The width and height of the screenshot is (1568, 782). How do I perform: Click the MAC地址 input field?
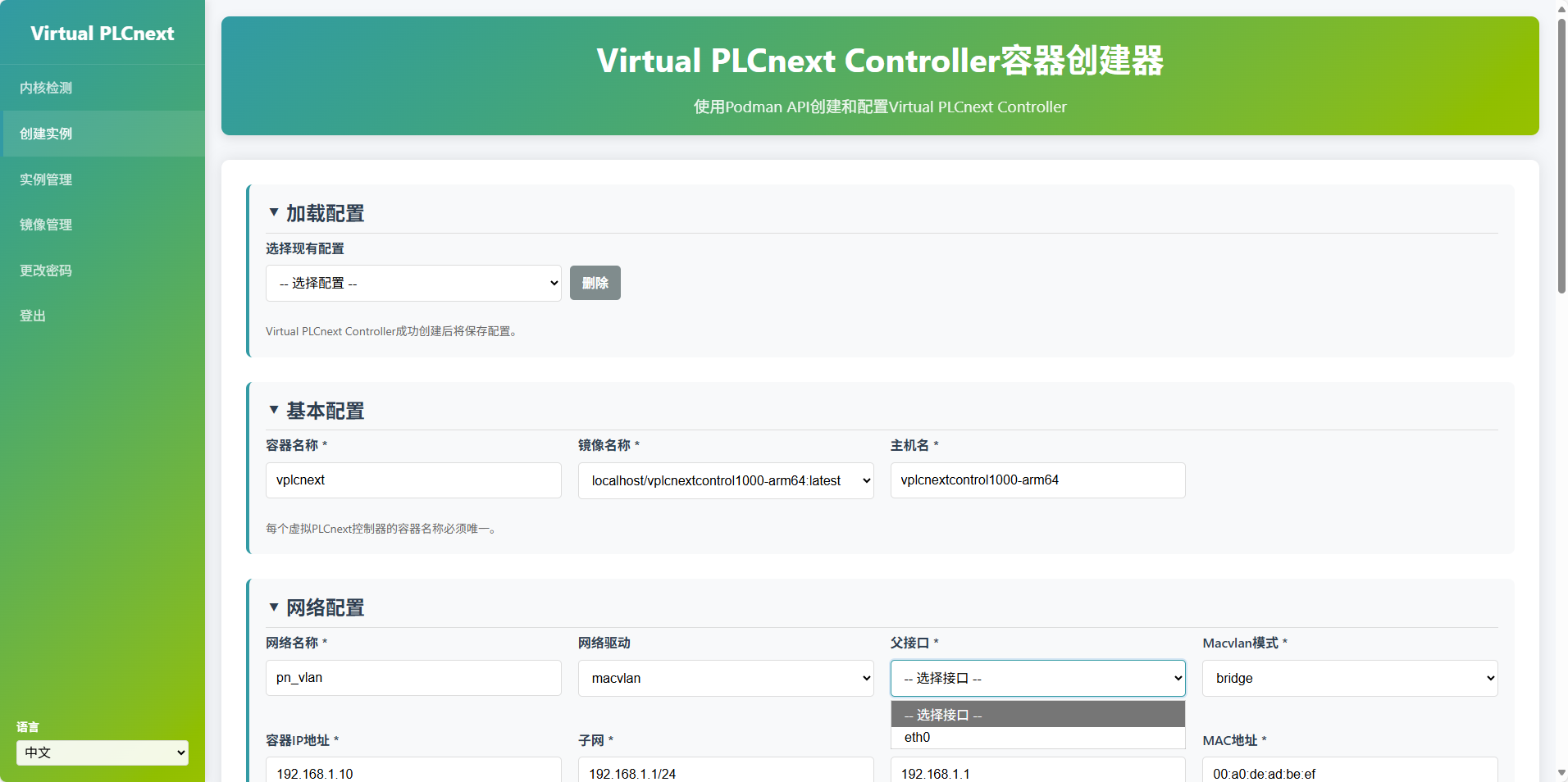tap(1350, 771)
